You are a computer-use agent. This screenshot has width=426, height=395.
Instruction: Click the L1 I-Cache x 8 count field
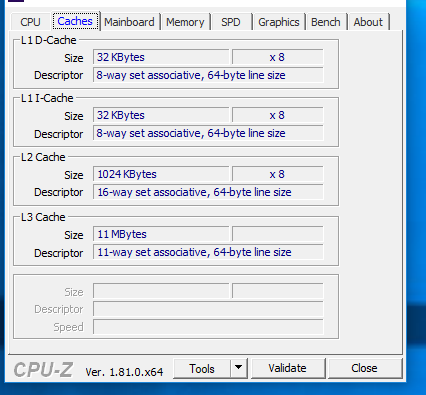(x=277, y=115)
